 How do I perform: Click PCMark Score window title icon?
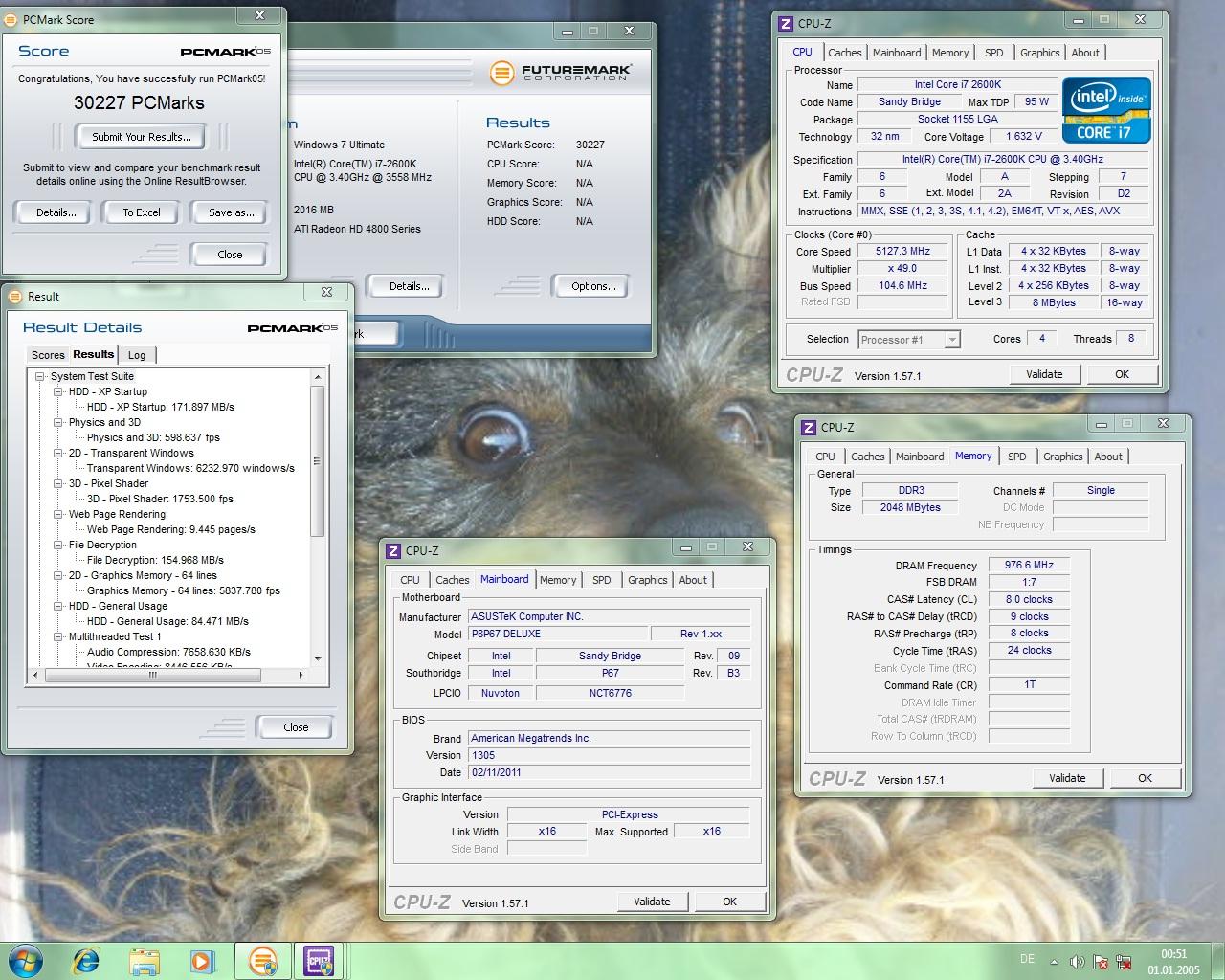point(12,19)
